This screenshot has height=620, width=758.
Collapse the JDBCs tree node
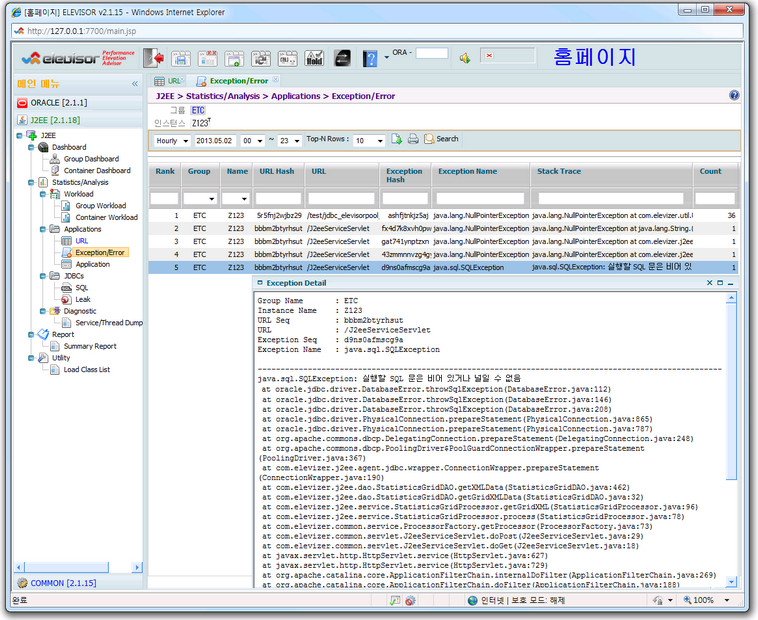[x=43, y=276]
